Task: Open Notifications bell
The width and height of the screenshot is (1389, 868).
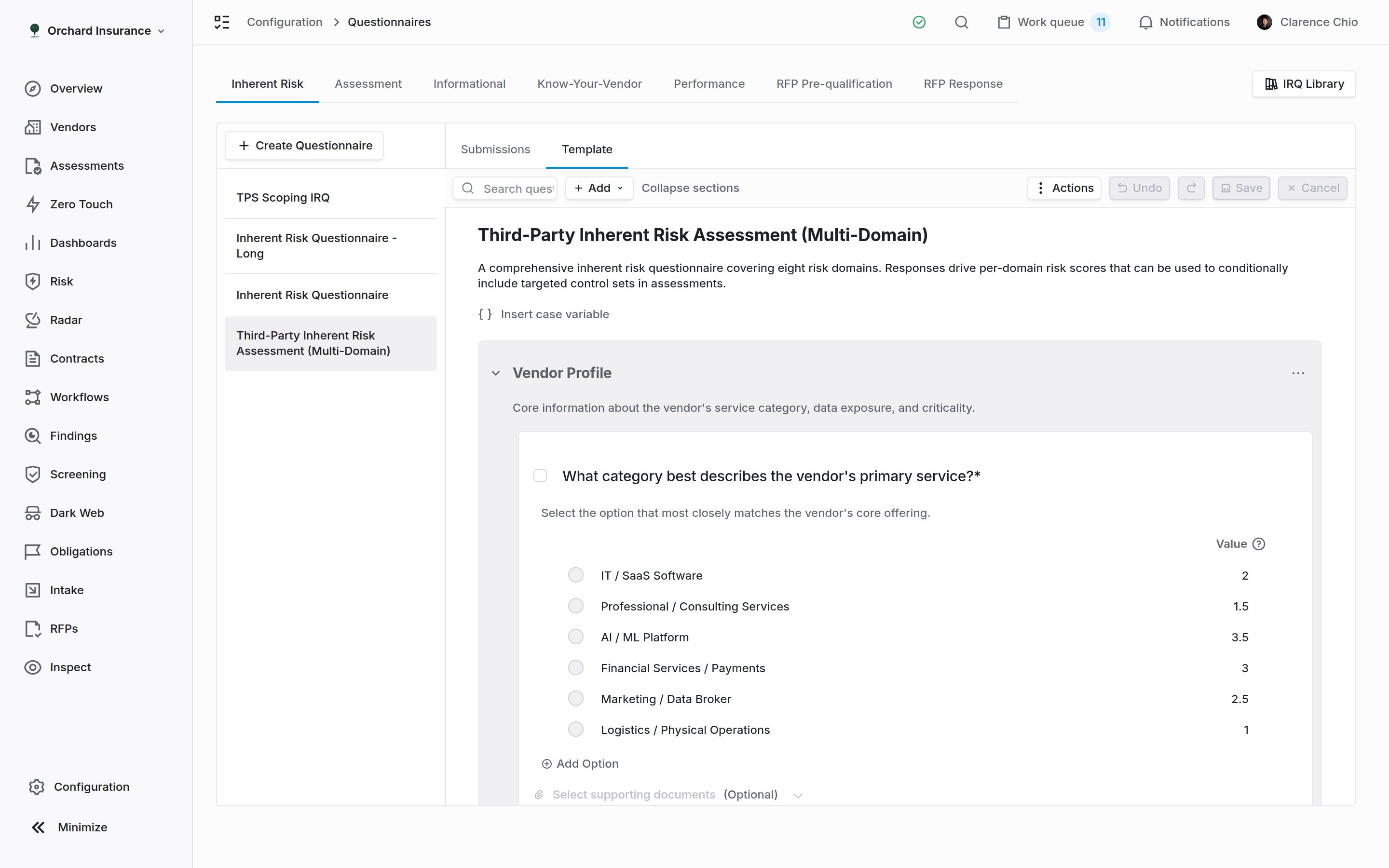Action: click(1184, 22)
